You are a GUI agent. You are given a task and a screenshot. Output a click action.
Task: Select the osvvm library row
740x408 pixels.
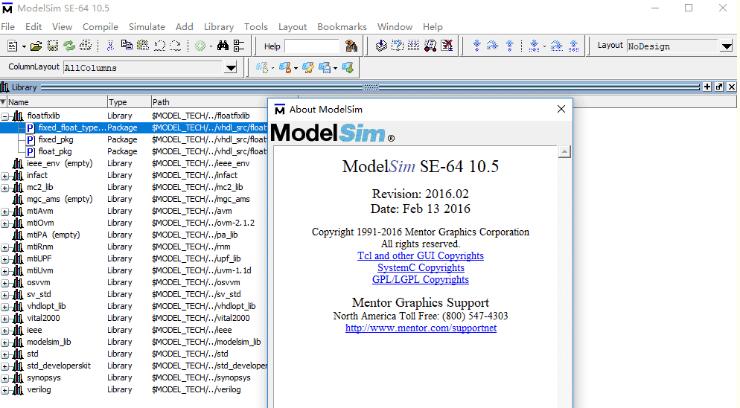point(134,282)
